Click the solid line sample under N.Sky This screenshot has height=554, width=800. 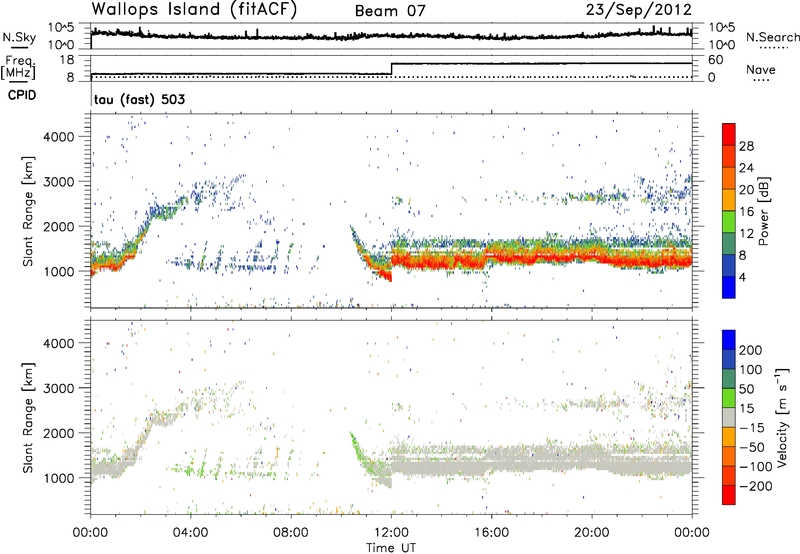coord(19,47)
